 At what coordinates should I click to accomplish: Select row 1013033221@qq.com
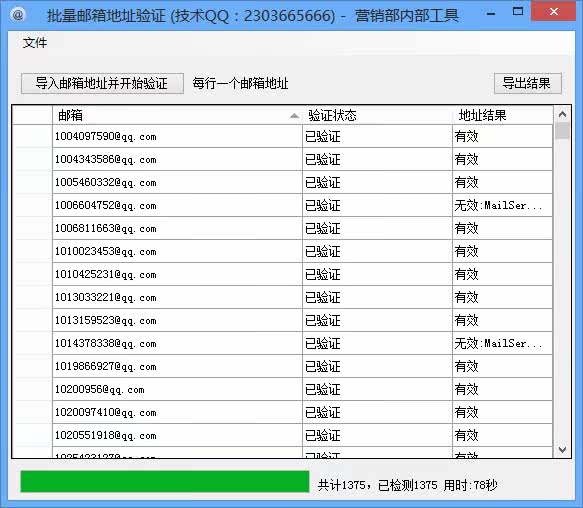pyautogui.click(x=283, y=298)
